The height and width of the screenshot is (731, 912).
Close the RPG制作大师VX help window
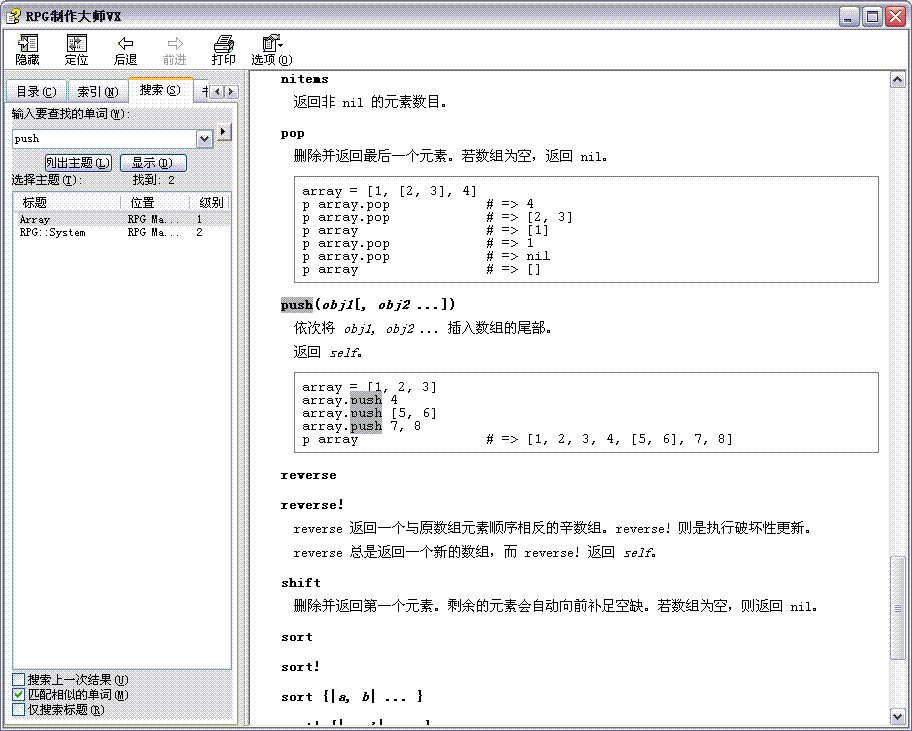click(895, 17)
